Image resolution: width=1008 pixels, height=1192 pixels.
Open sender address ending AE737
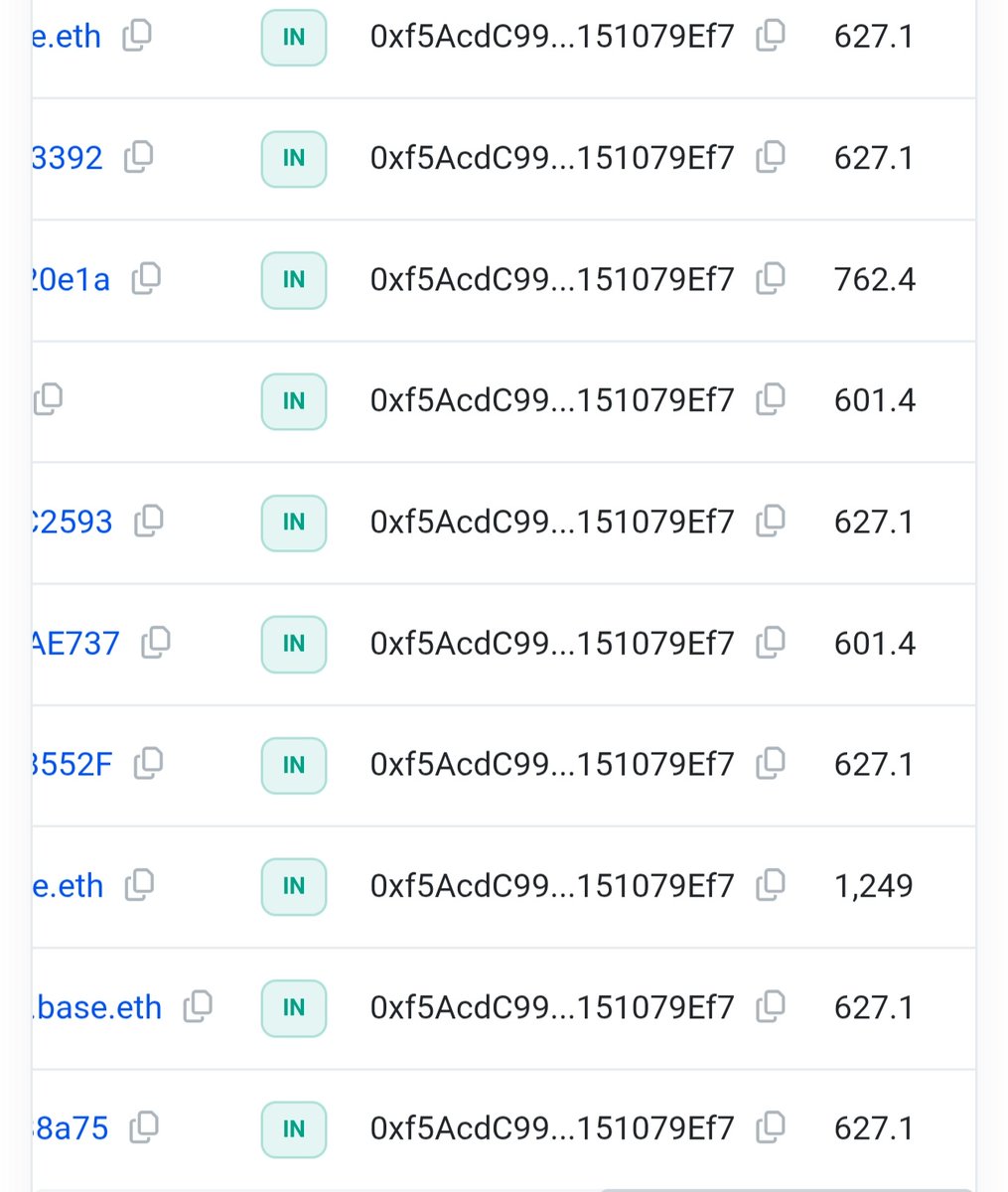(75, 644)
